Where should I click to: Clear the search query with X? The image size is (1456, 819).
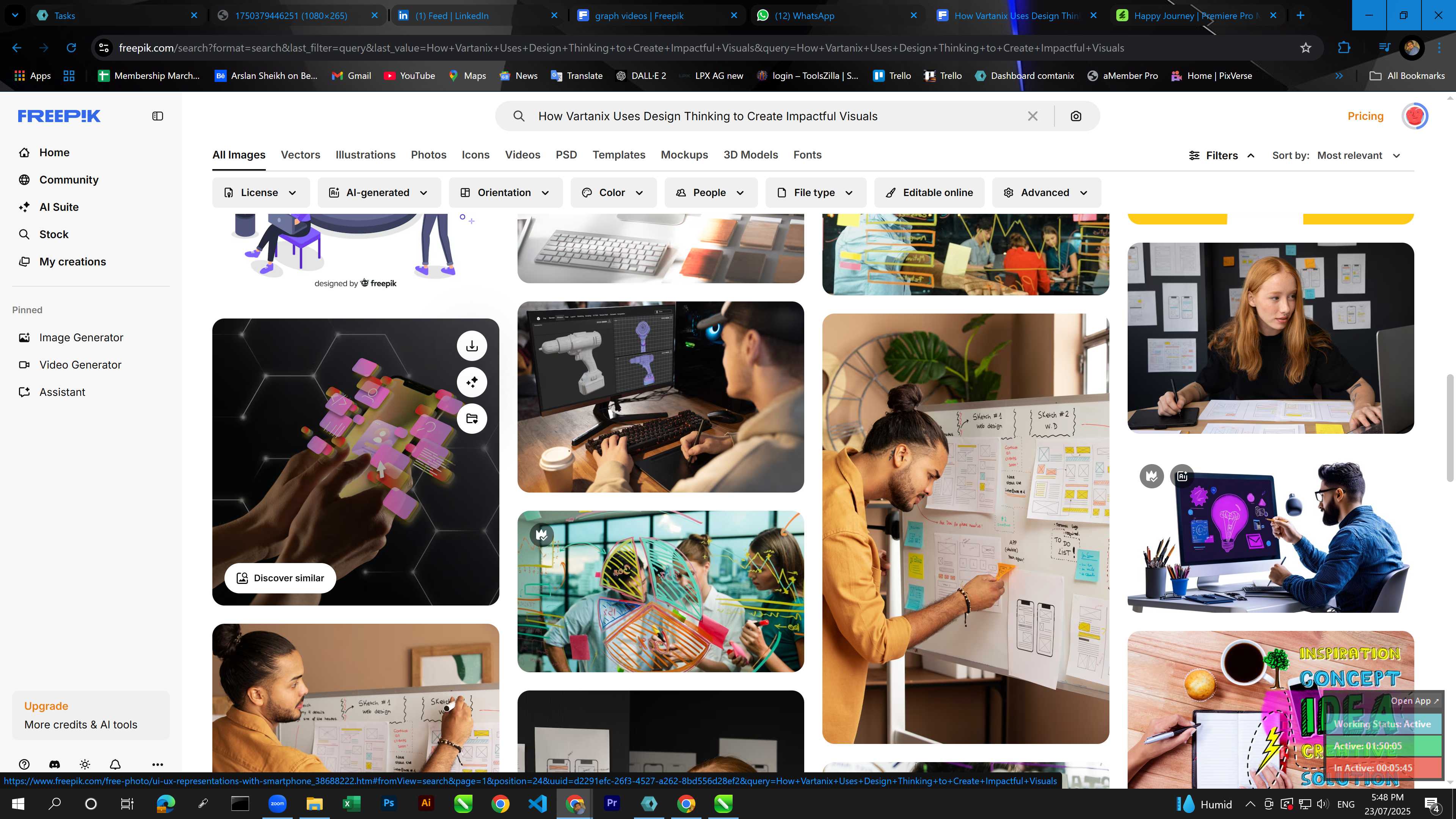1032,116
